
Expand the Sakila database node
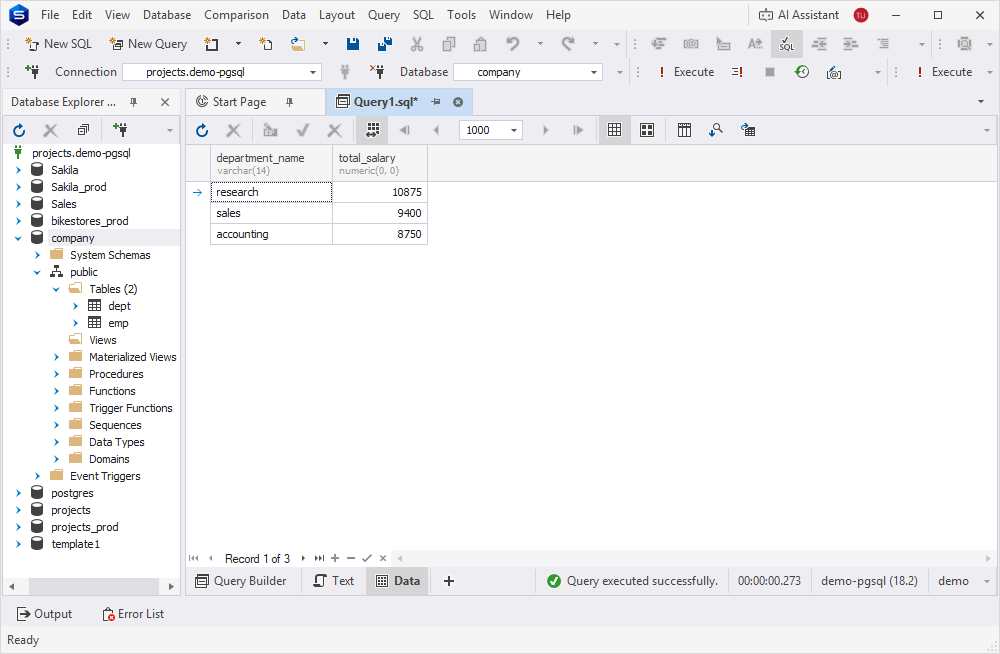pyautogui.click(x=18, y=170)
